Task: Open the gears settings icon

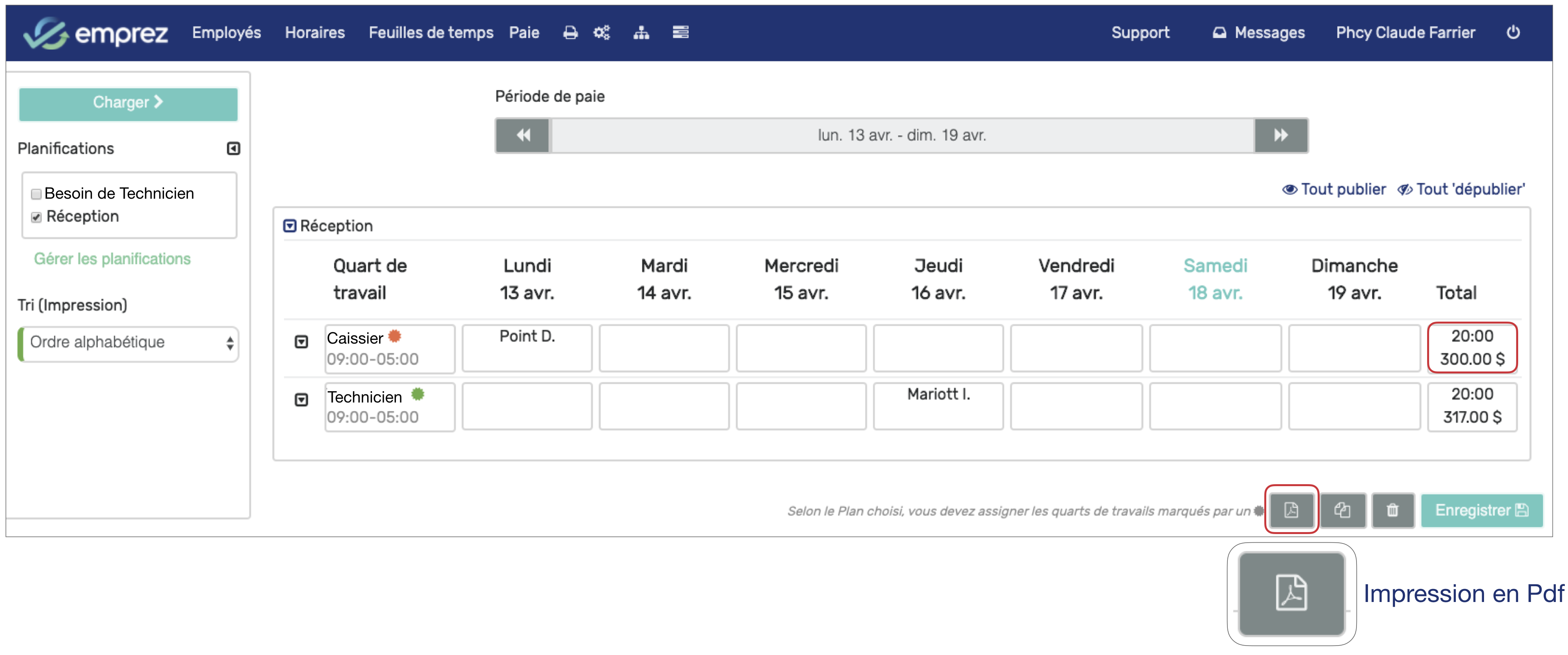Action: tap(602, 33)
